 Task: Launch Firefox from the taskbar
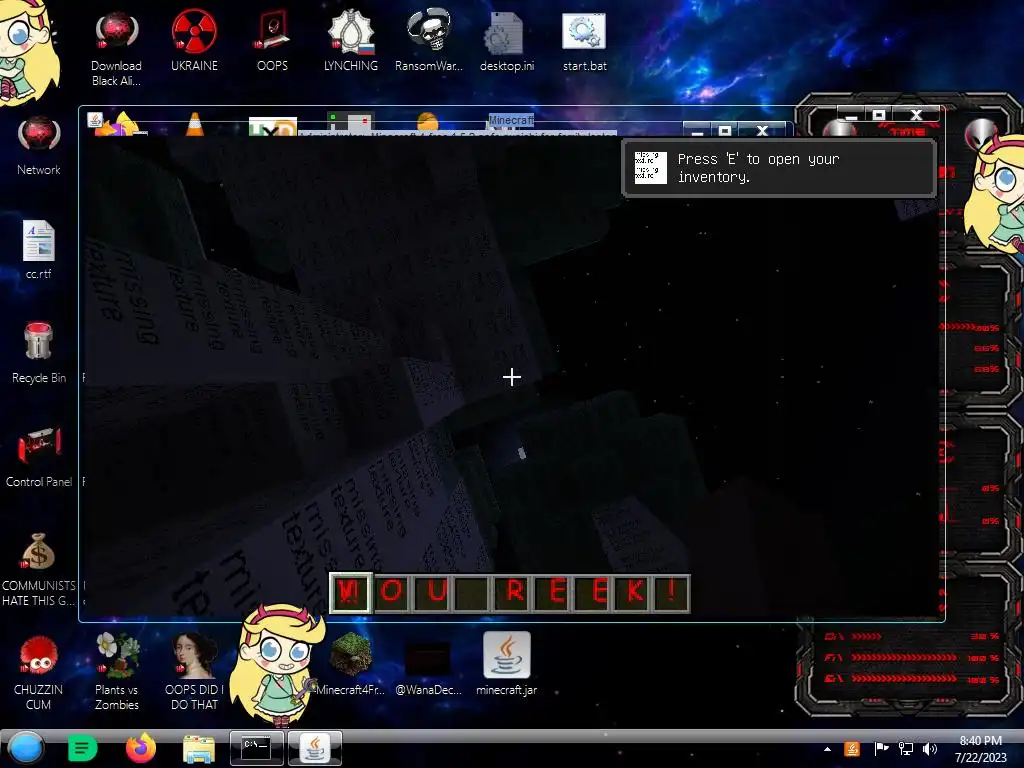point(140,748)
